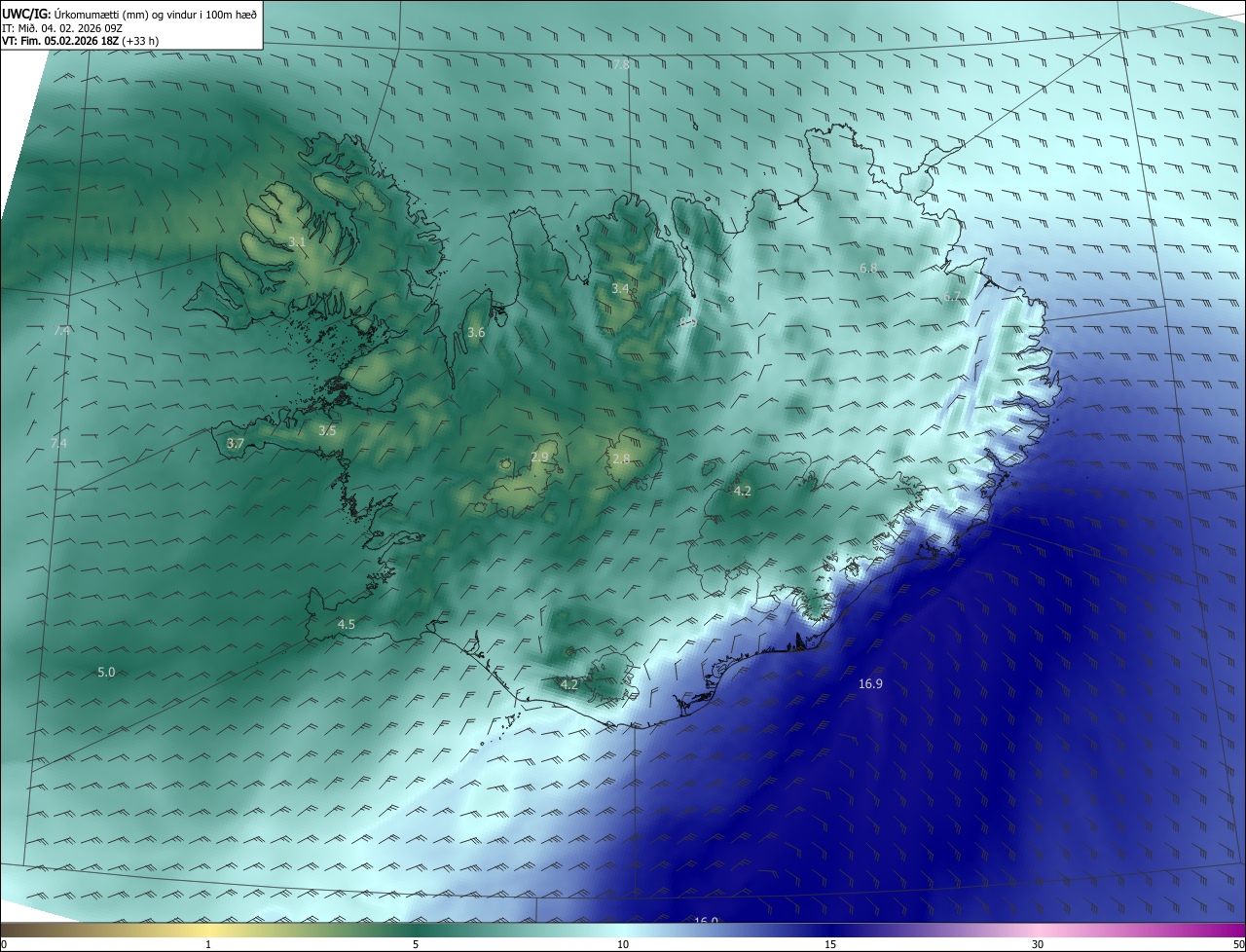Click the color scale label 15
This screenshot has width=1246, height=952.
click(x=830, y=944)
